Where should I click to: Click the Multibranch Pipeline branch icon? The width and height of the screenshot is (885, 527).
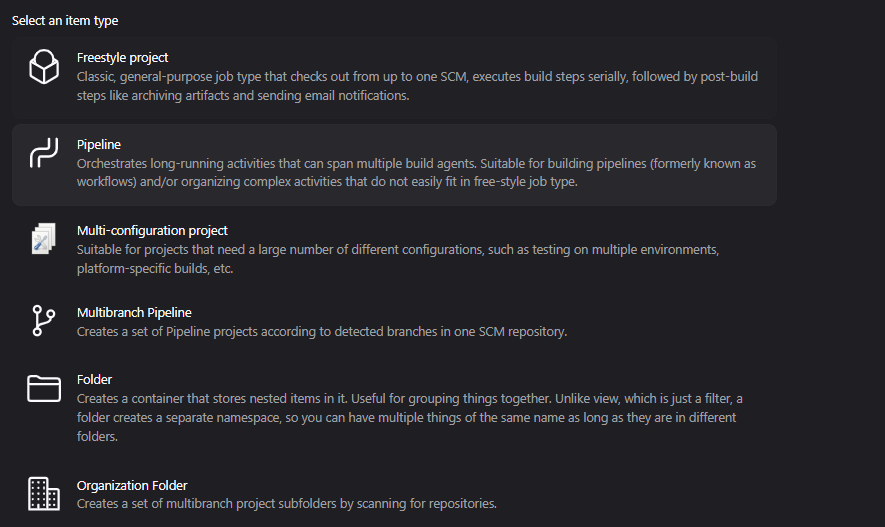(43, 320)
